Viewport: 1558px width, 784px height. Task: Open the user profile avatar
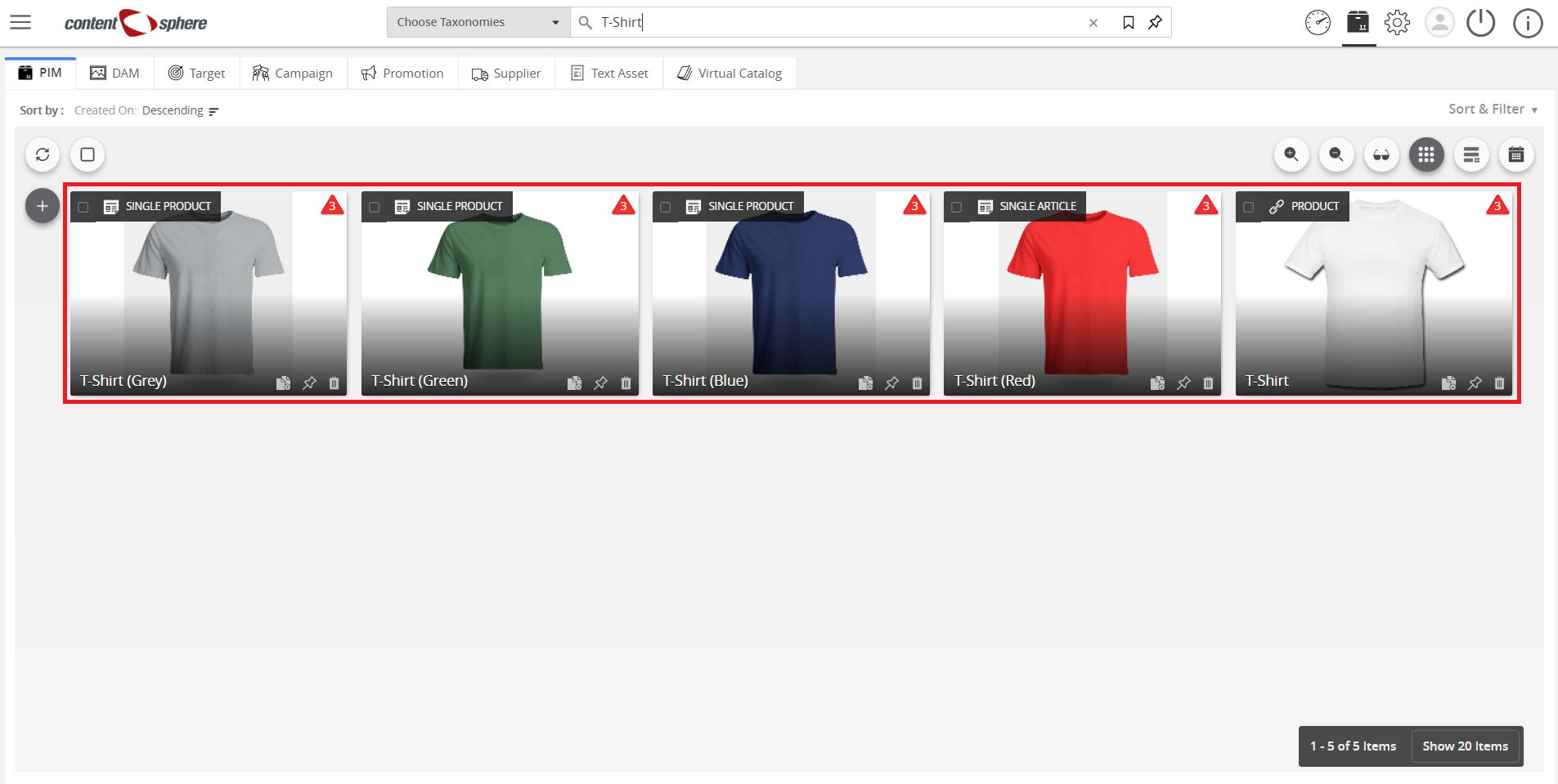pos(1439,22)
